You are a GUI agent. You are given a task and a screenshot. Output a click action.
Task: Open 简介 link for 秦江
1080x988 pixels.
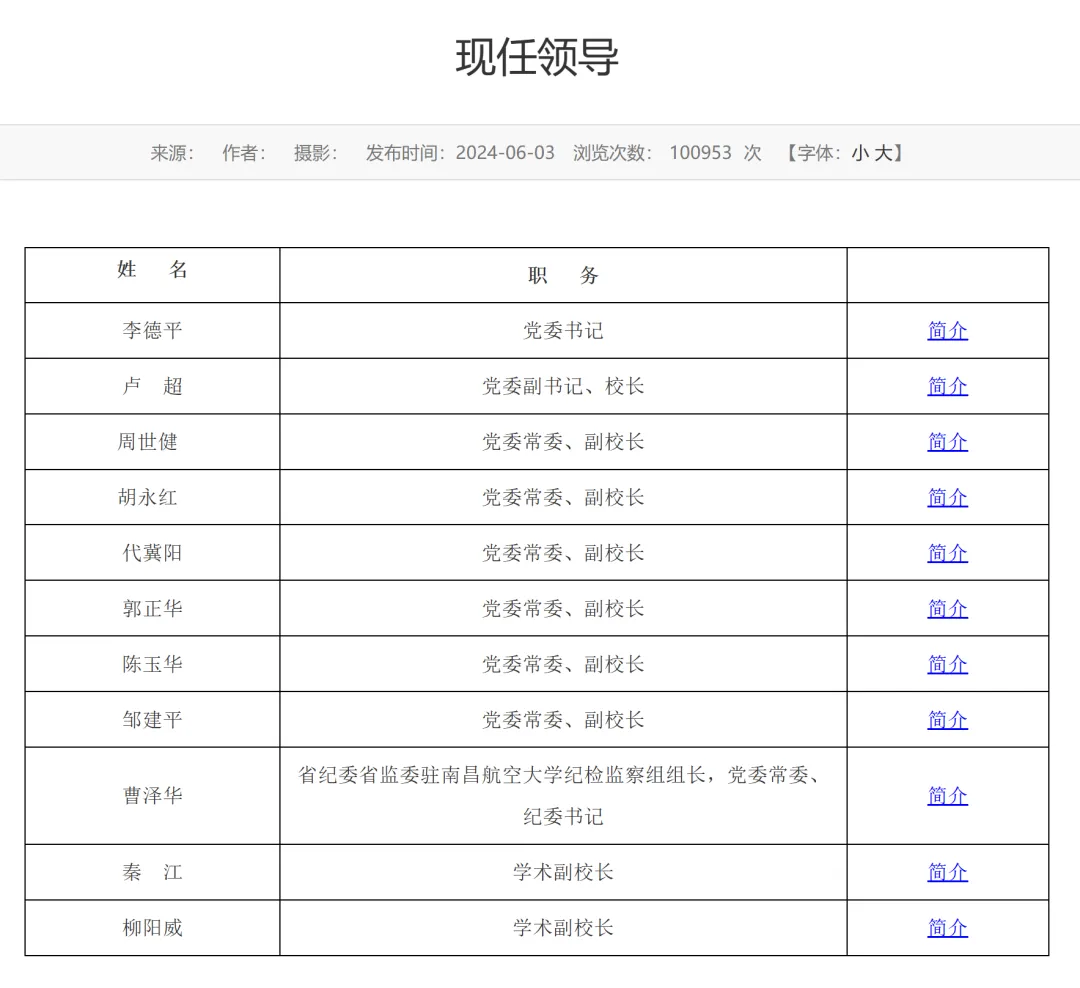[x=947, y=872]
